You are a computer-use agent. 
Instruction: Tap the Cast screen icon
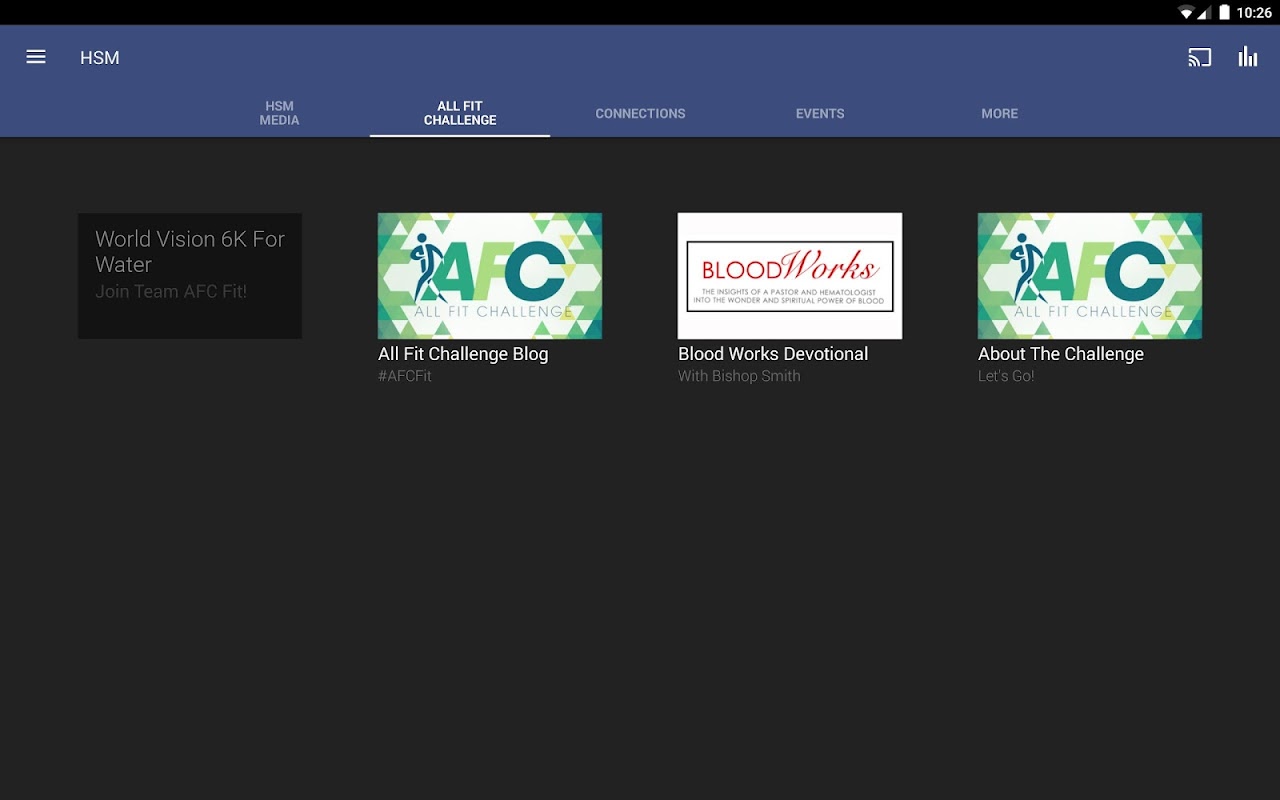click(1199, 57)
